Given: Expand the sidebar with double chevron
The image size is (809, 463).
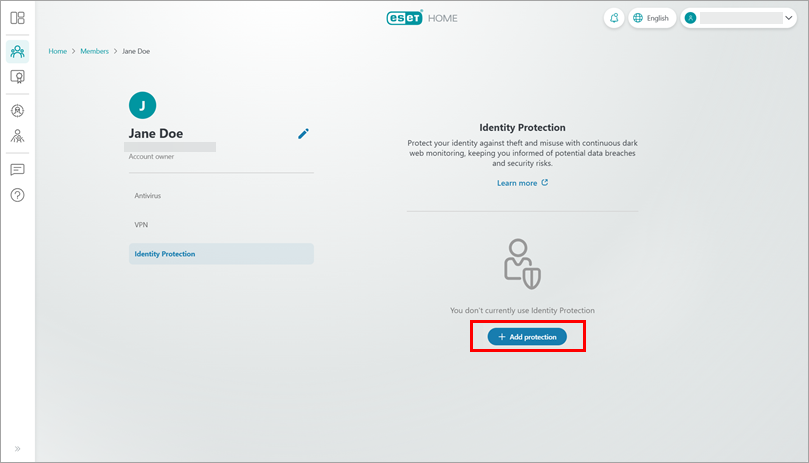Looking at the screenshot, I should pos(17,448).
